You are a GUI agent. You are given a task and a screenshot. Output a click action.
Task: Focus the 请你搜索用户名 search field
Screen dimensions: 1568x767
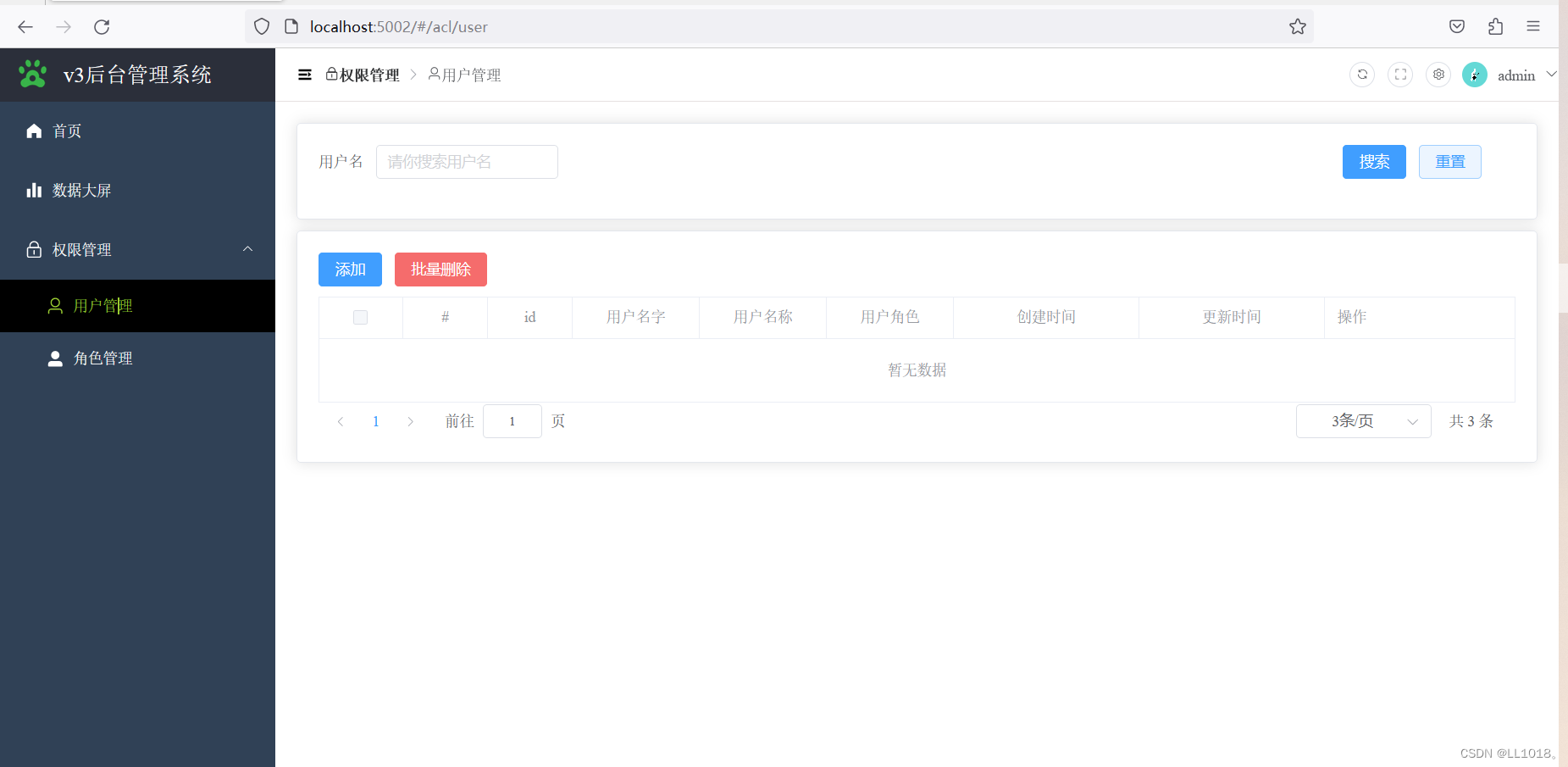coord(467,162)
